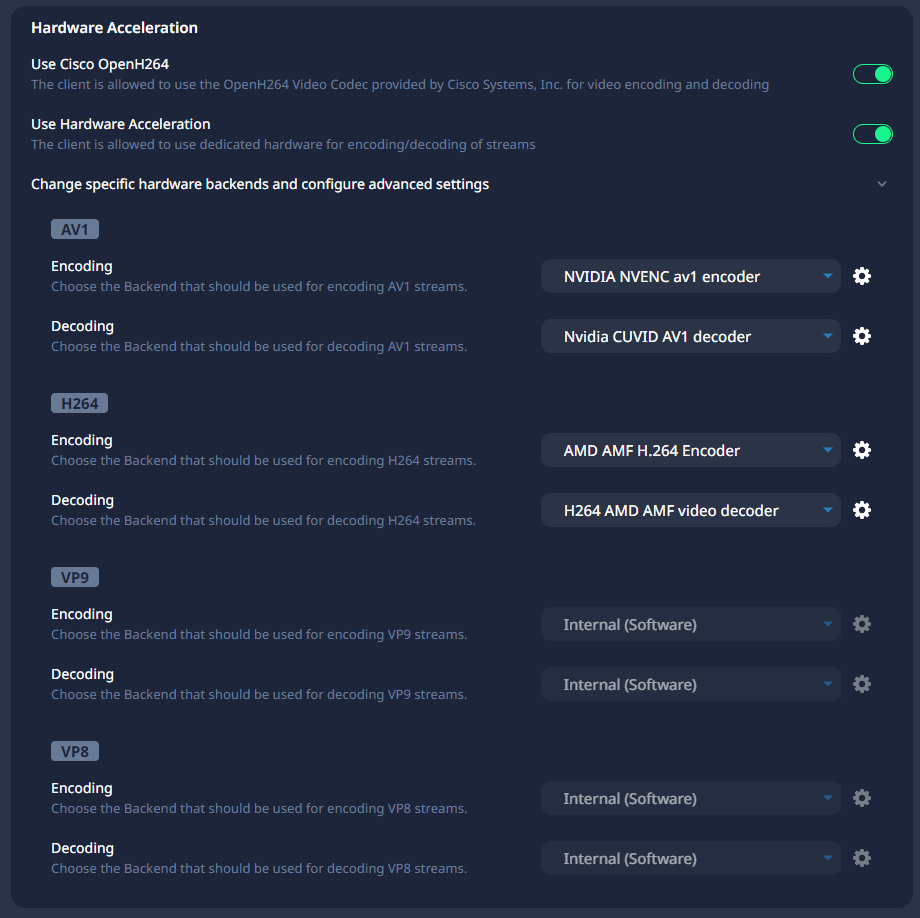Open Nvidia CUVID AV1 decoder dropdown
This screenshot has height=918, width=920.
(x=690, y=336)
